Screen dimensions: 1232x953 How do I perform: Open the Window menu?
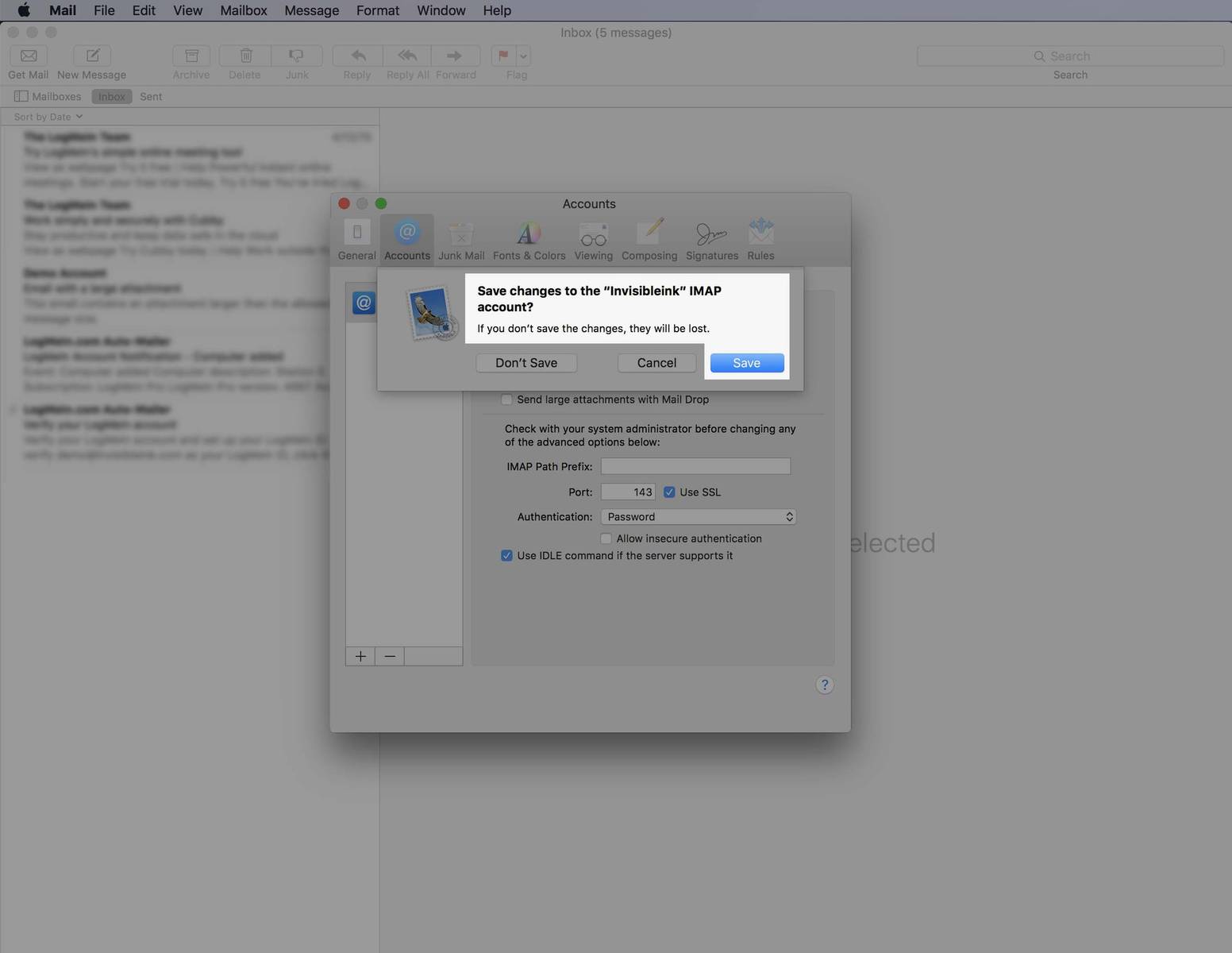[x=441, y=10]
